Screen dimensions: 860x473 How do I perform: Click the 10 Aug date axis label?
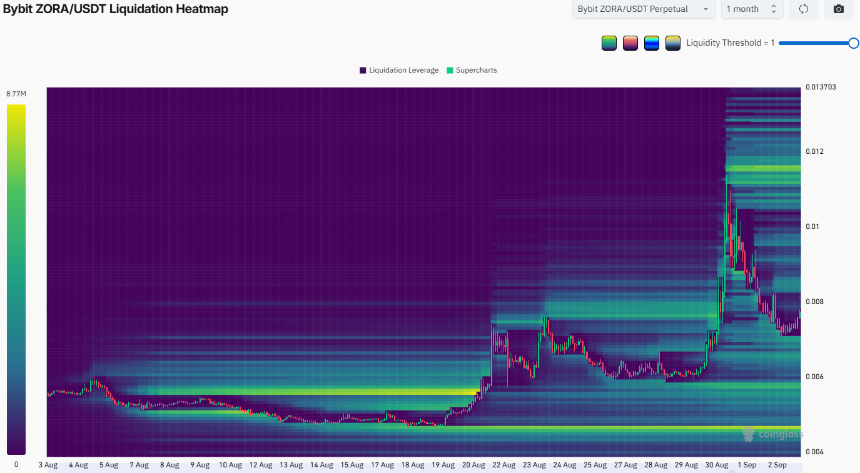[x=230, y=465]
